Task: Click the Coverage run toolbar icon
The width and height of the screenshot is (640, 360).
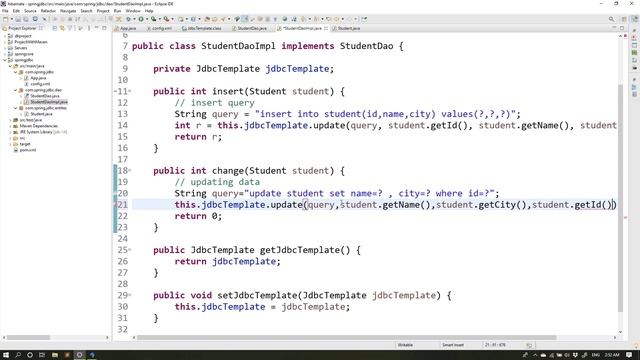Action: [x=153, y=19]
